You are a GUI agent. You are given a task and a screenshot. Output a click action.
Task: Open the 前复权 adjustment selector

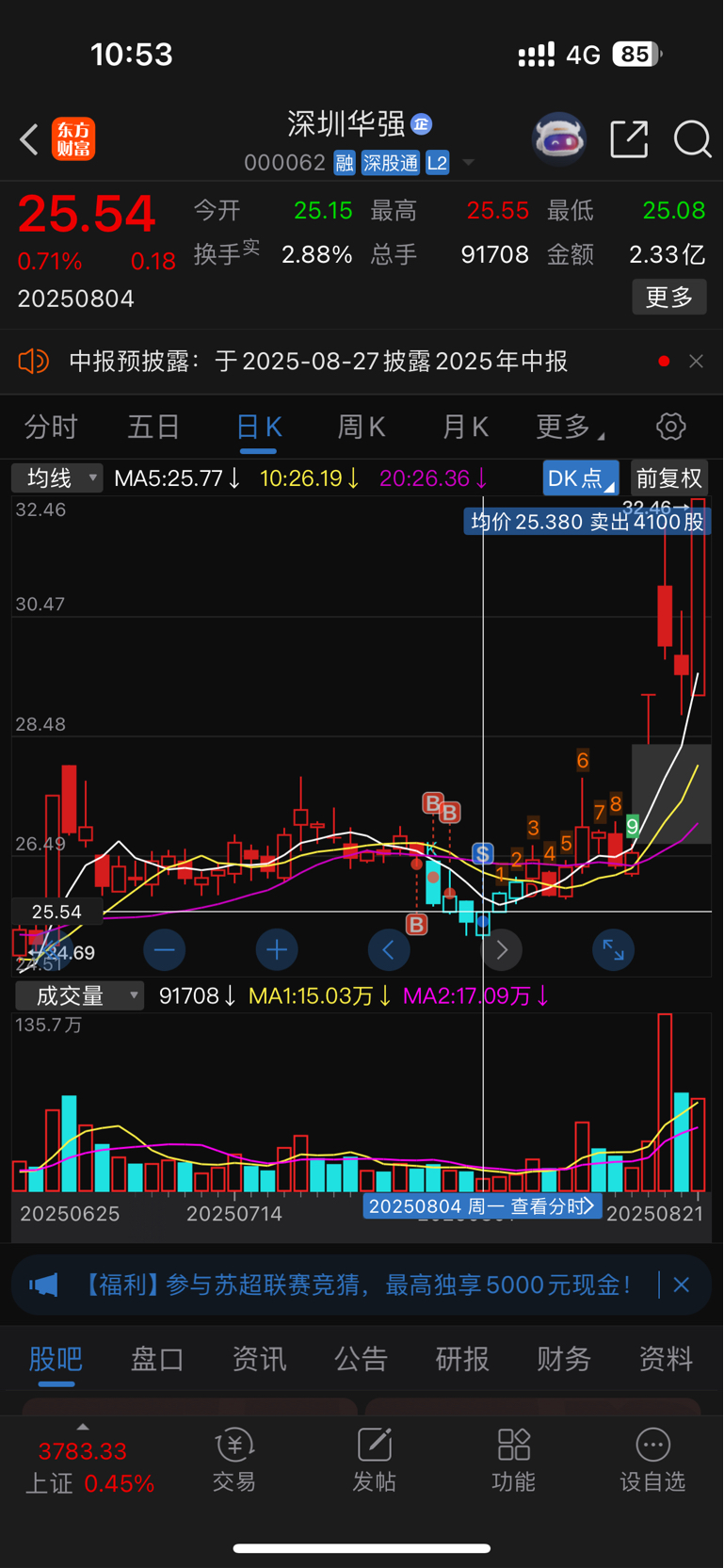(669, 478)
